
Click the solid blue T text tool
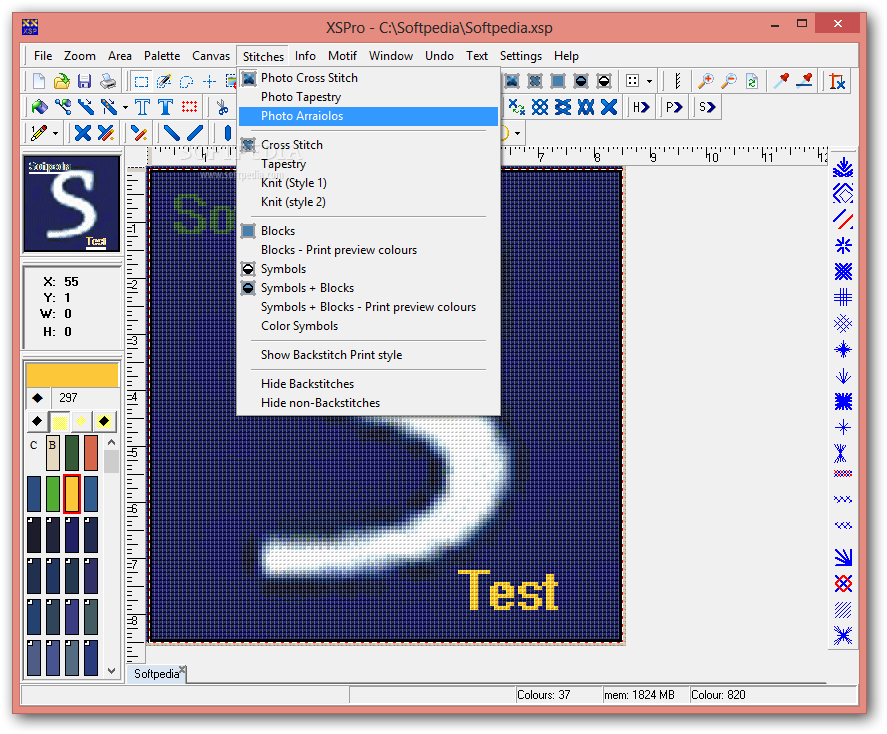[165, 107]
